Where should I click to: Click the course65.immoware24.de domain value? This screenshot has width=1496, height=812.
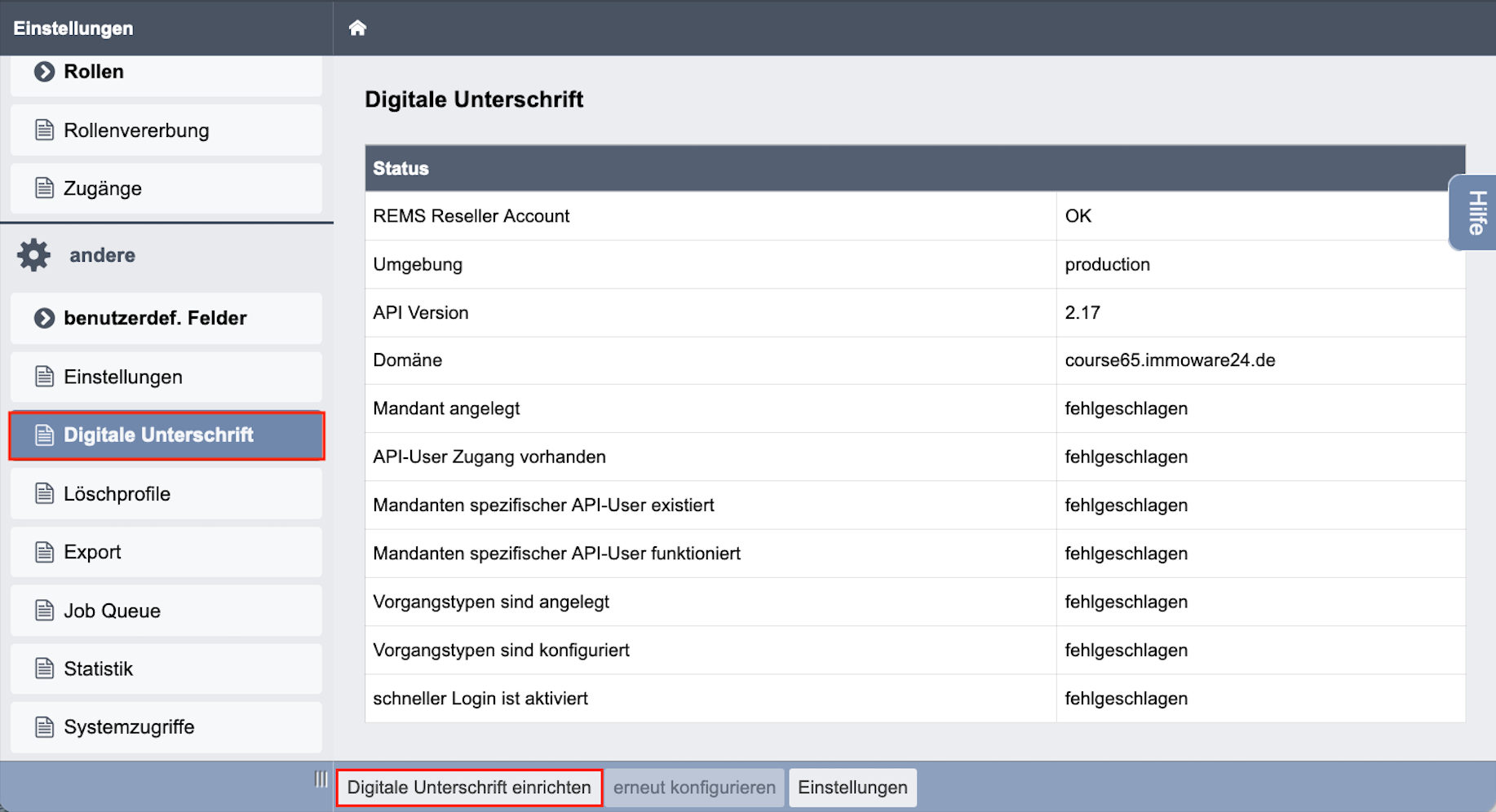tap(1170, 360)
